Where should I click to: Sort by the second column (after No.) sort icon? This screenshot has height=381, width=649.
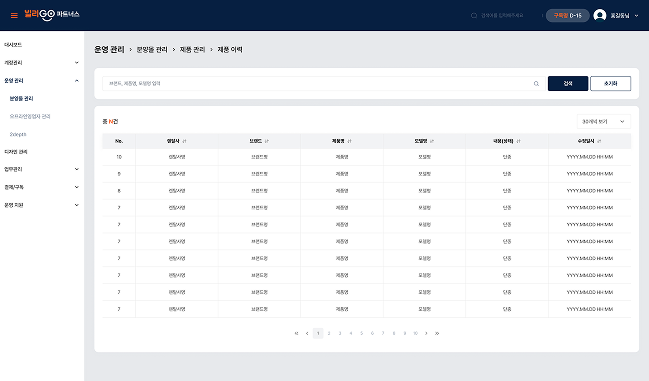pyautogui.click(x=185, y=141)
